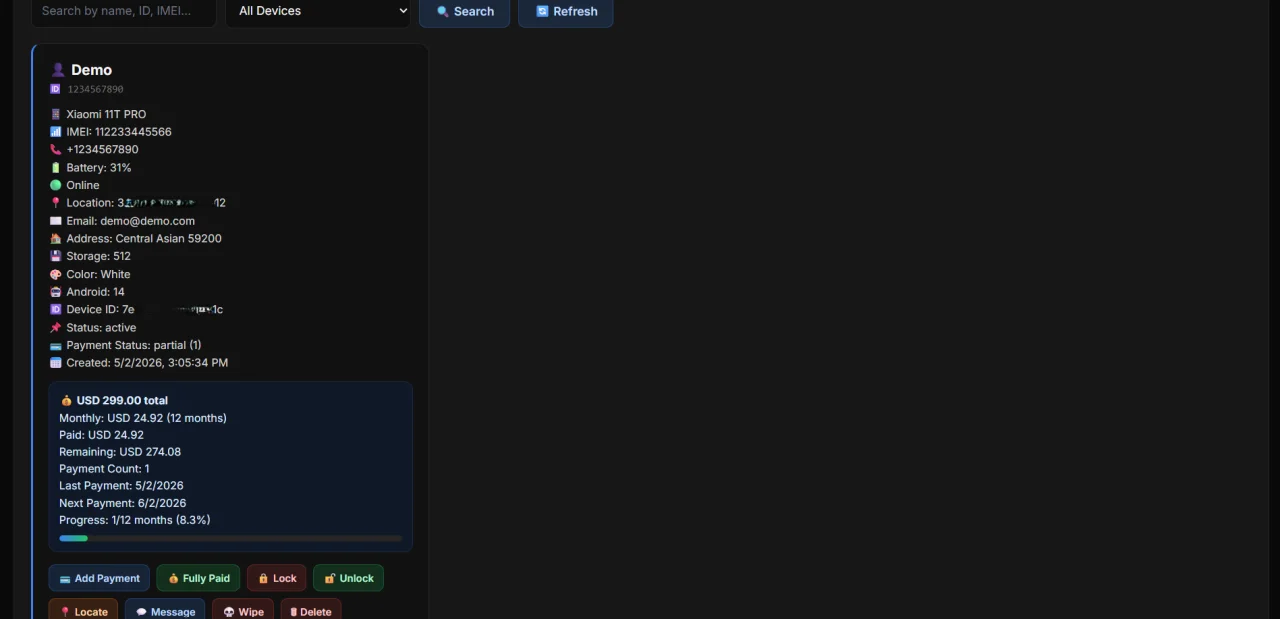Click the Android robot icon beside Android: 14
Viewport: 1280px width, 619px height.
coord(56,292)
